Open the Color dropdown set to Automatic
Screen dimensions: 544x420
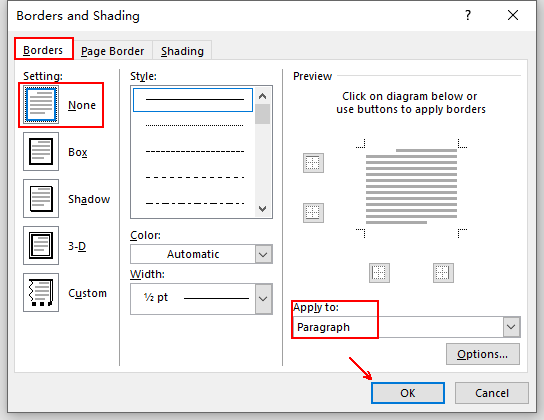201,254
